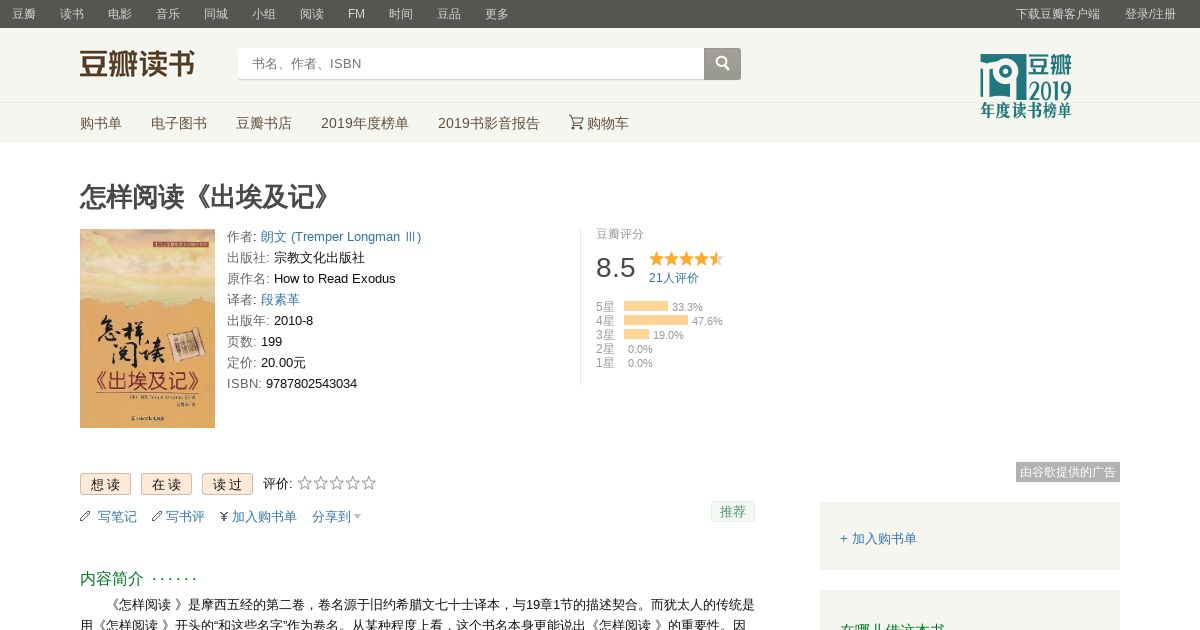
Task: Click the book cover thumbnail
Action: [x=147, y=329]
